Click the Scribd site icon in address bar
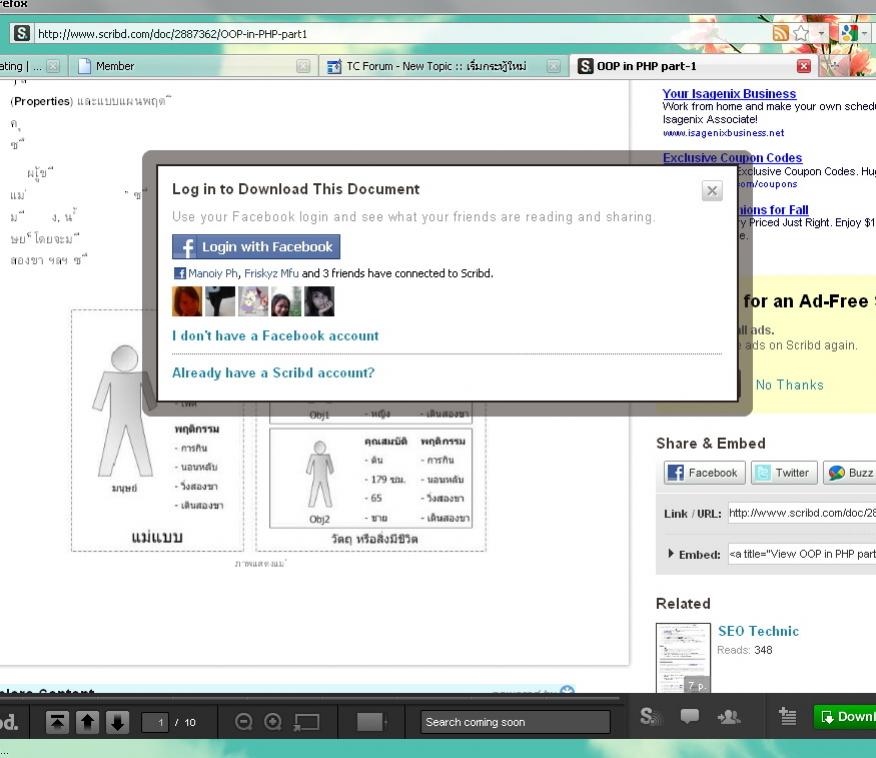This screenshot has width=876, height=758. 21,33
